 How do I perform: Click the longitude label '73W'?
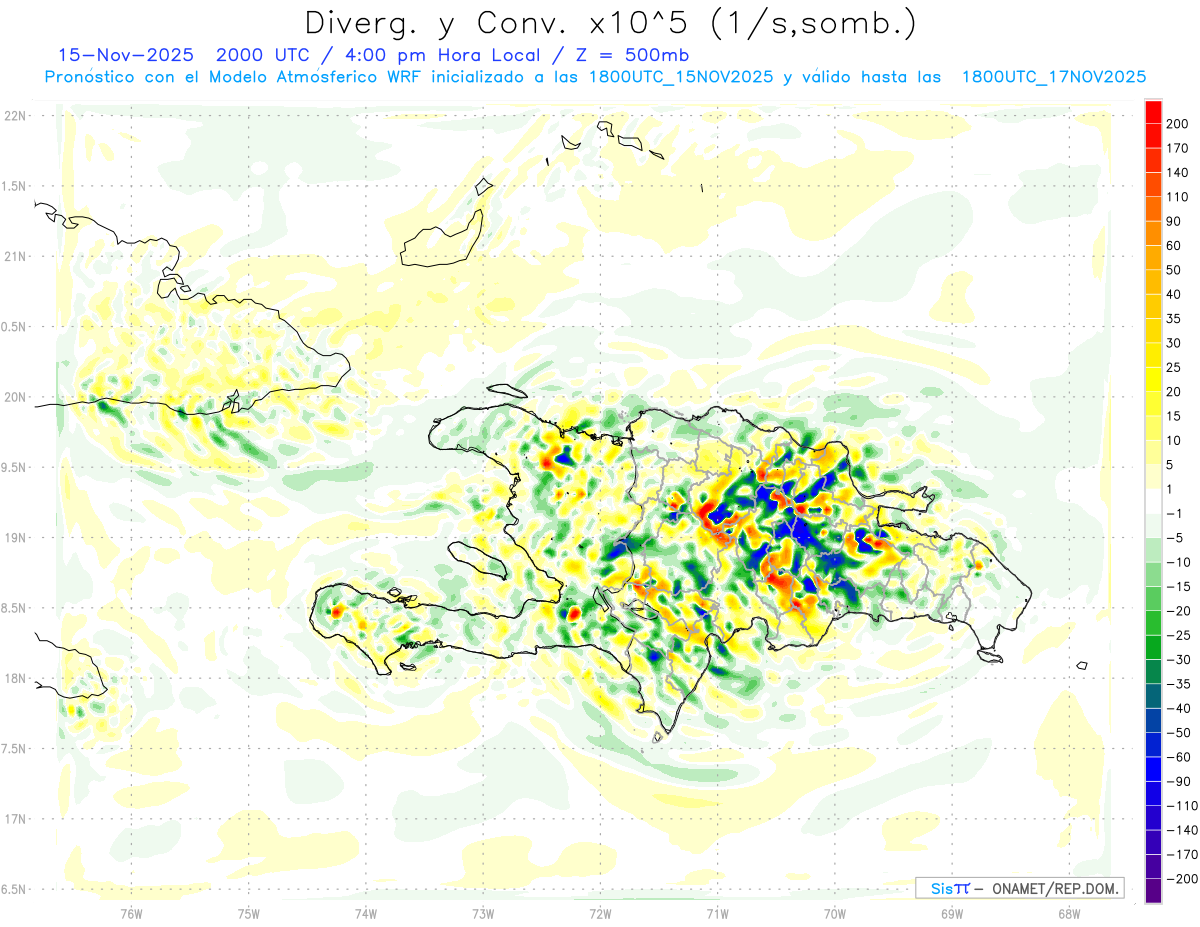click(483, 913)
